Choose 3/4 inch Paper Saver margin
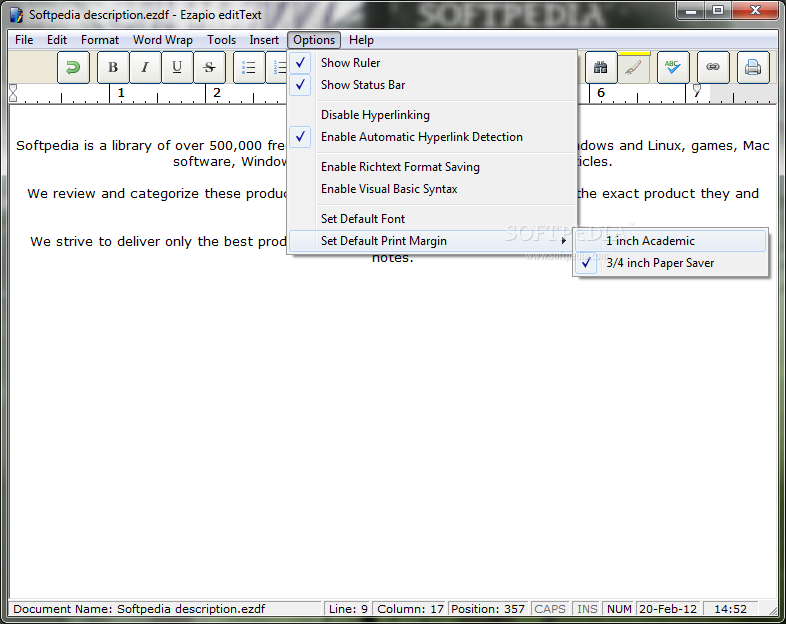 point(670,263)
